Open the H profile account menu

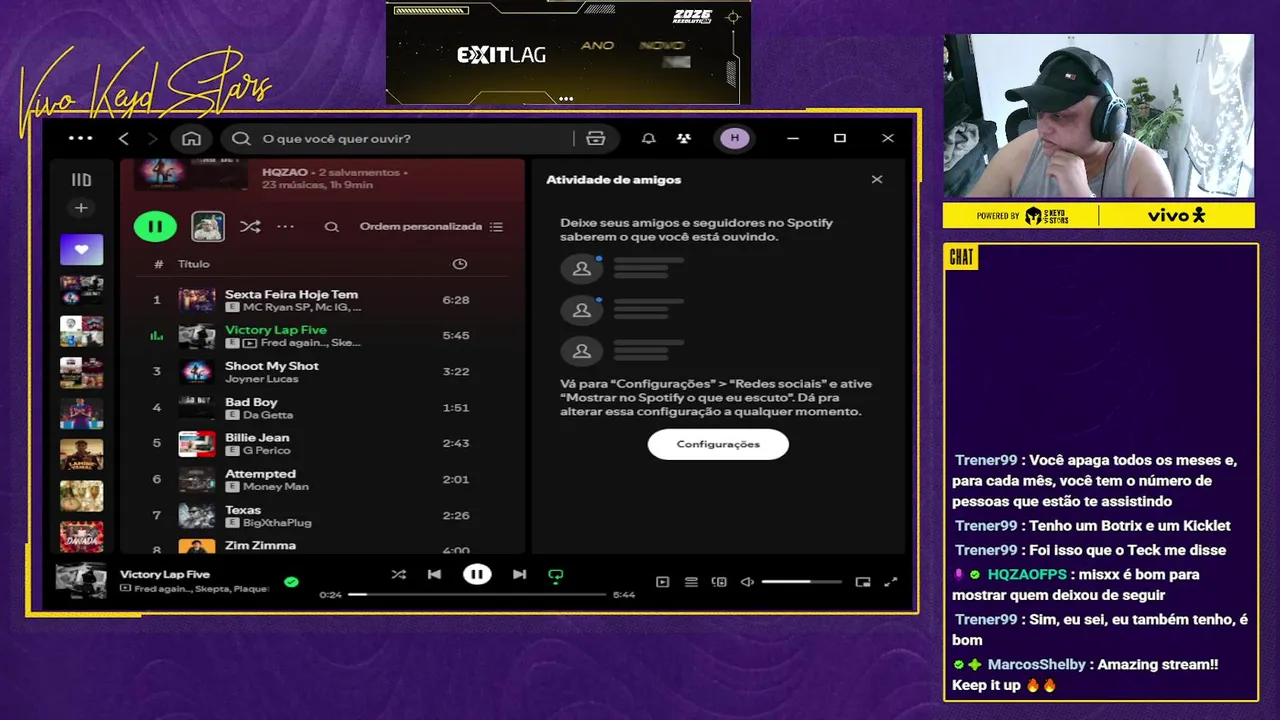coord(735,139)
